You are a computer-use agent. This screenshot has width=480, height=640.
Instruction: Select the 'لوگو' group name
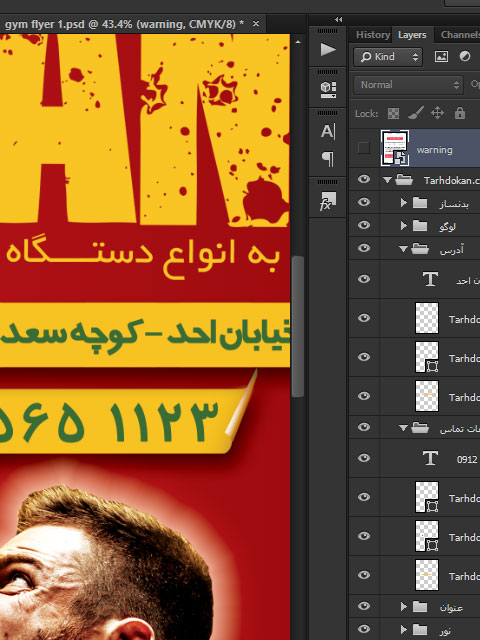tap(447, 227)
